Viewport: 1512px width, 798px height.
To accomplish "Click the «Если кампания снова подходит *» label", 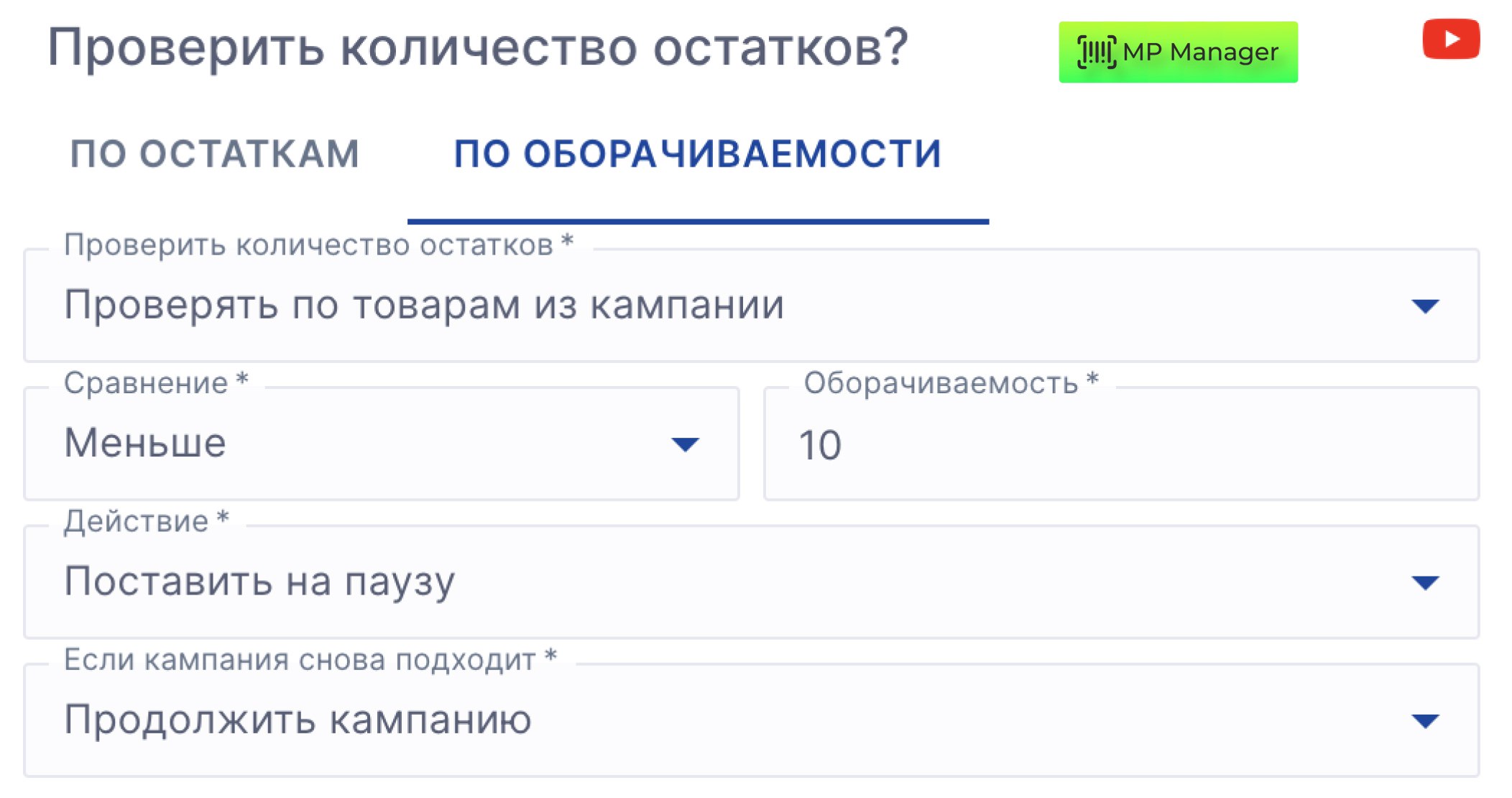I will pyautogui.click(x=310, y=659).
